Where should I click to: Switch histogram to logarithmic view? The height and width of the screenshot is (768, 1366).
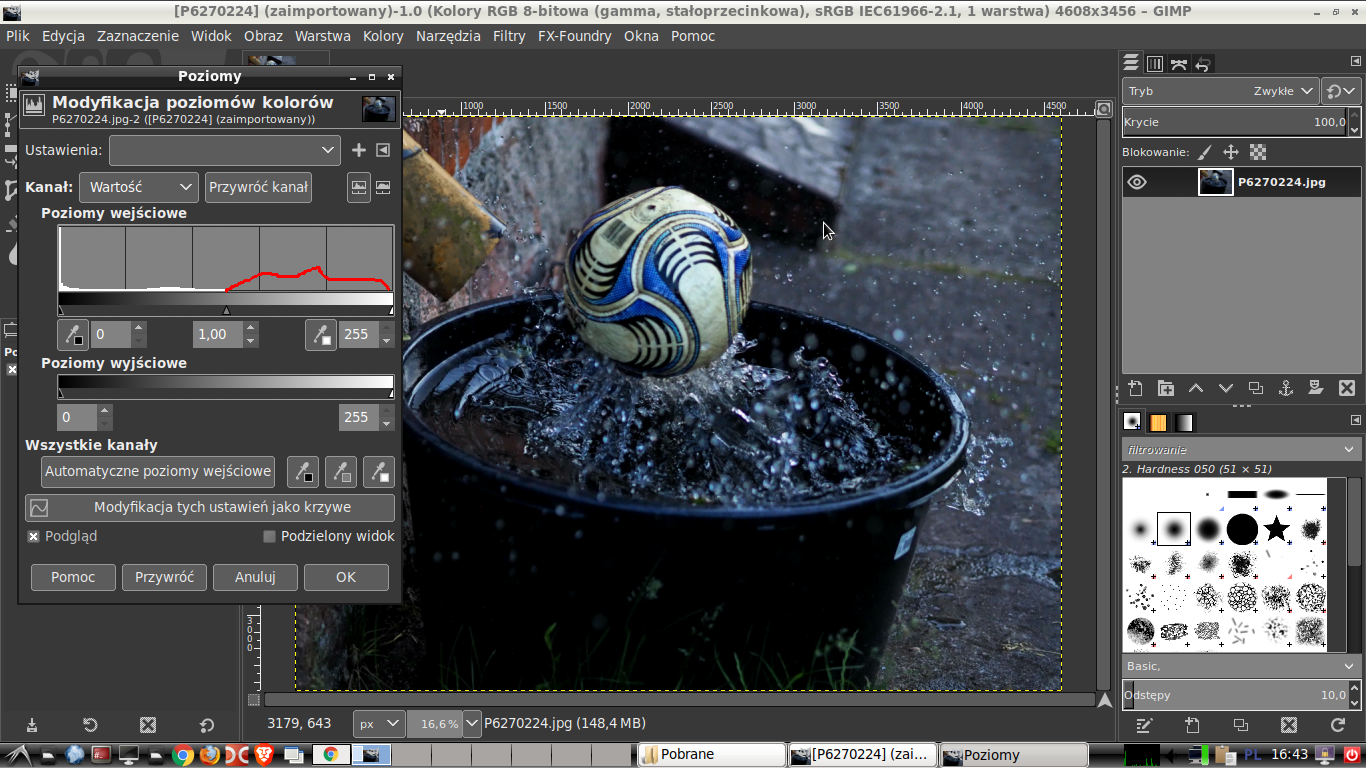[382, 187]
